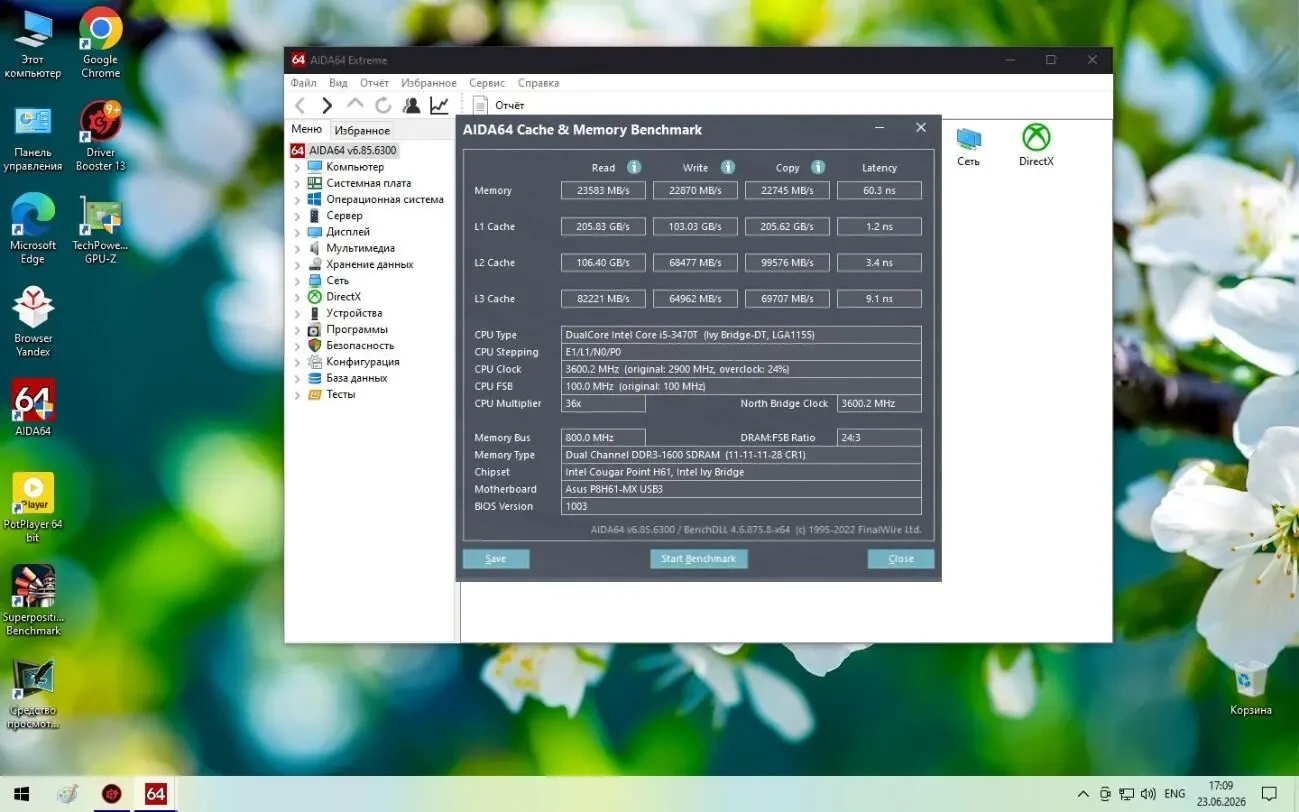Select Конфигурация in the tree

(362, 362)
